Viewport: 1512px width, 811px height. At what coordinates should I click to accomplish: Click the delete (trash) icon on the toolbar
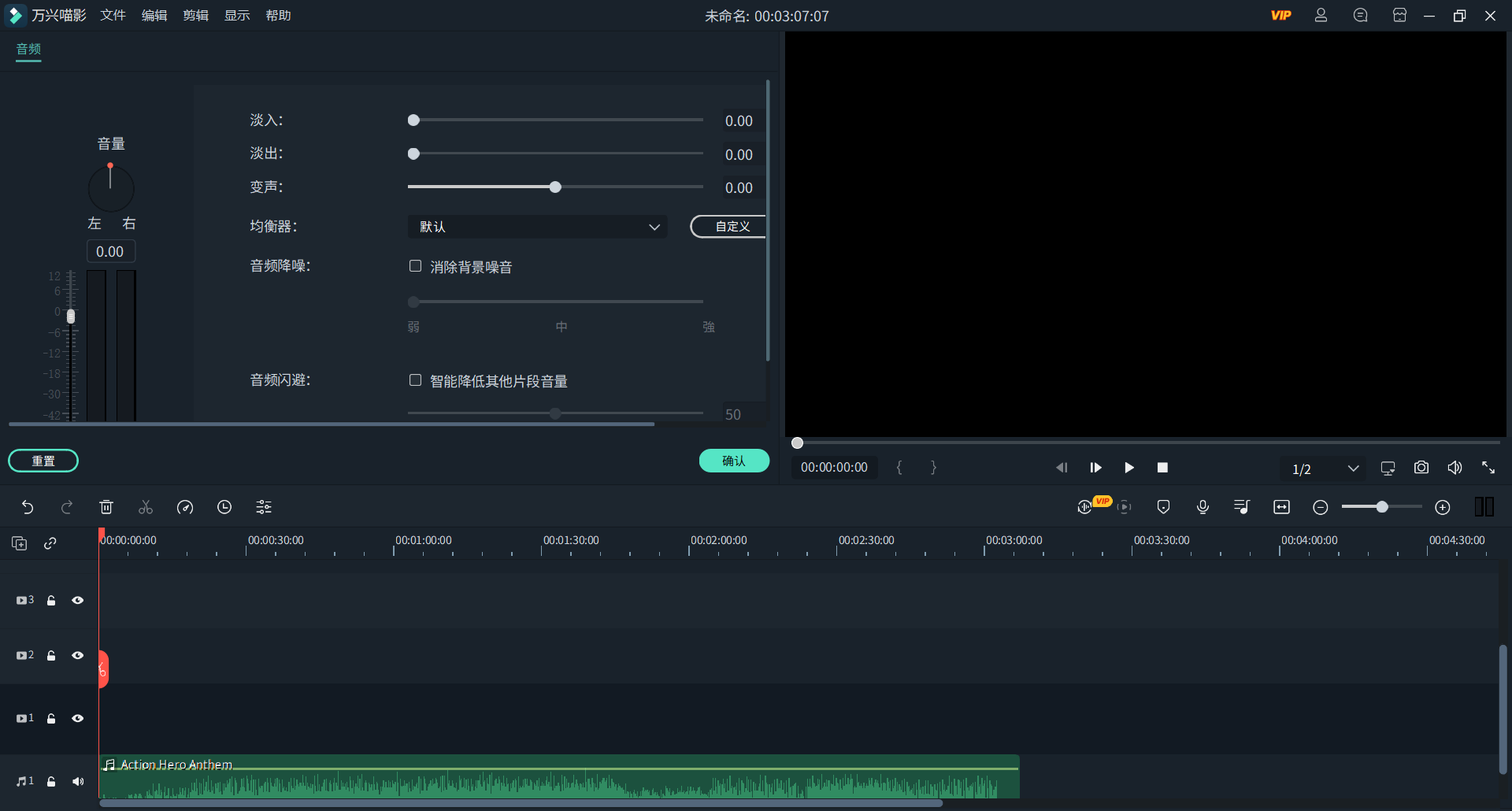[106, 507]
